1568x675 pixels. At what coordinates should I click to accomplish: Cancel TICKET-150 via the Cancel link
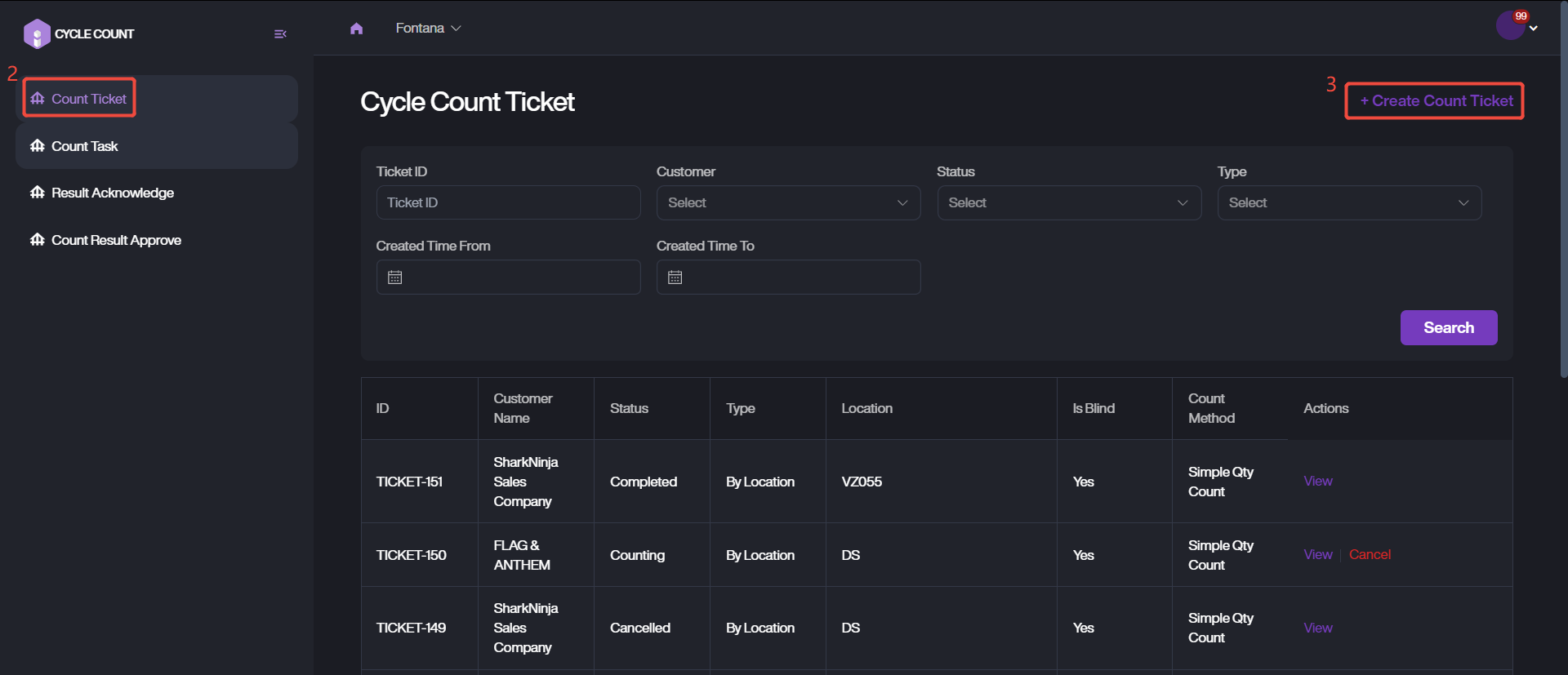(x=1370, y=555)
